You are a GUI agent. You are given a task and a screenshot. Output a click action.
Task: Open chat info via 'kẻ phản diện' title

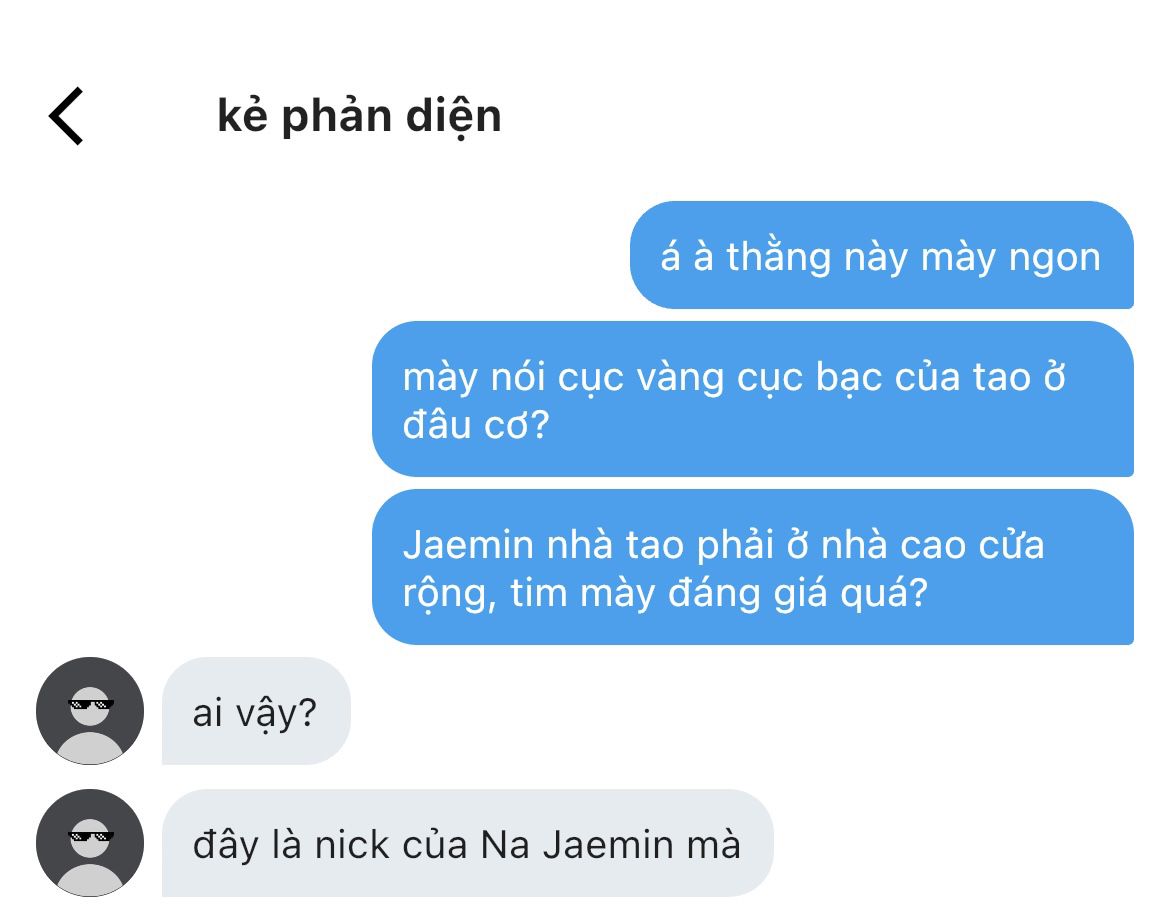[x=359, y=116]
